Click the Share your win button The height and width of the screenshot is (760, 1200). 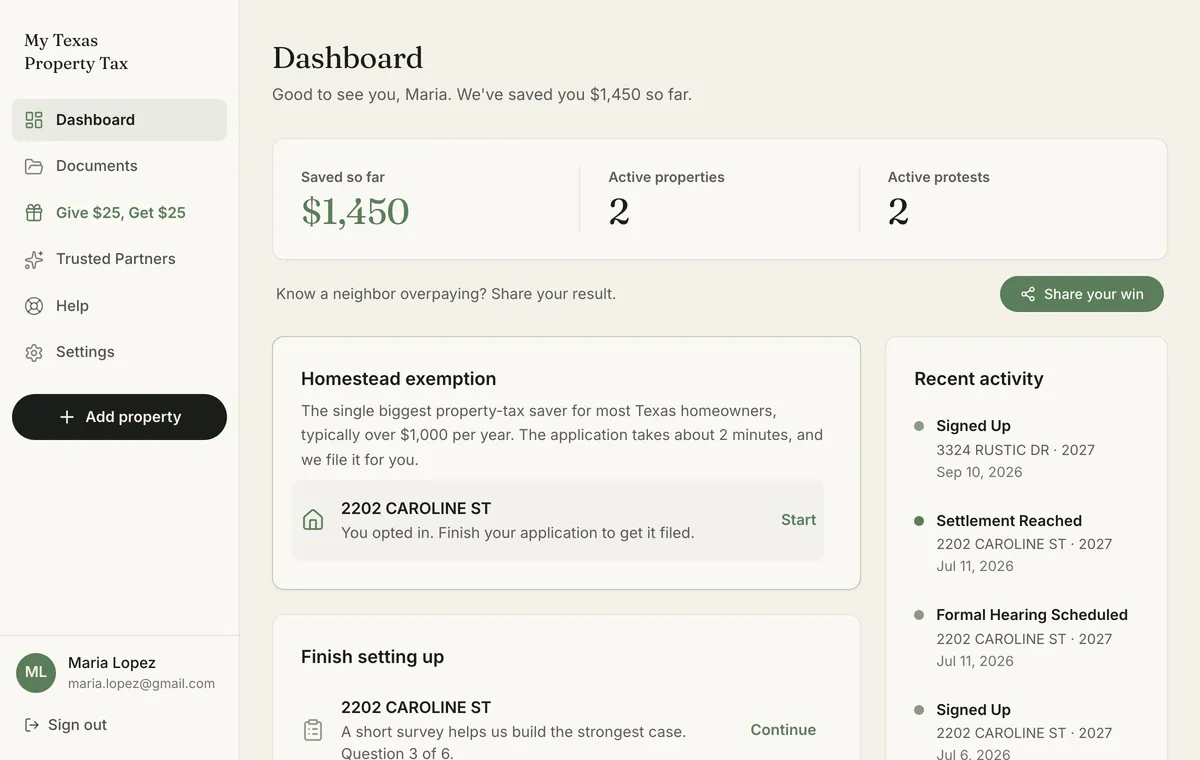click(x=1082, y=294)
